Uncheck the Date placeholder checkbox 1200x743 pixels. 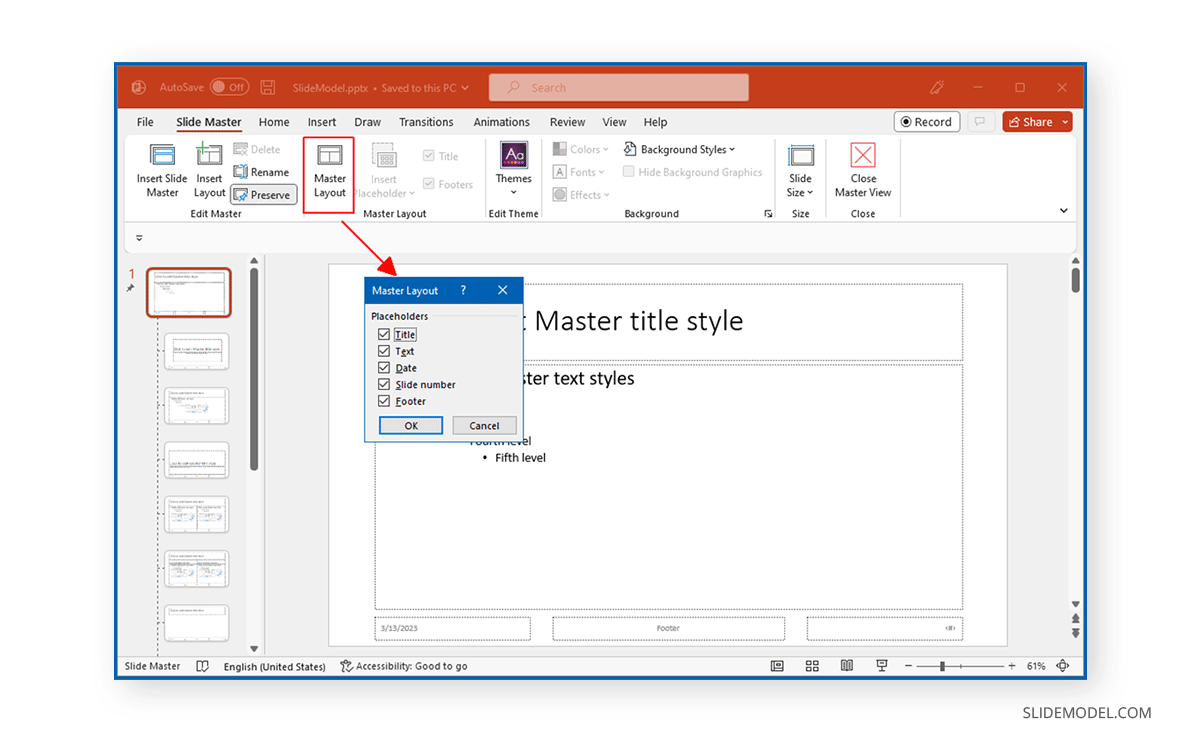pyautogui.click(x=383, y=367)
